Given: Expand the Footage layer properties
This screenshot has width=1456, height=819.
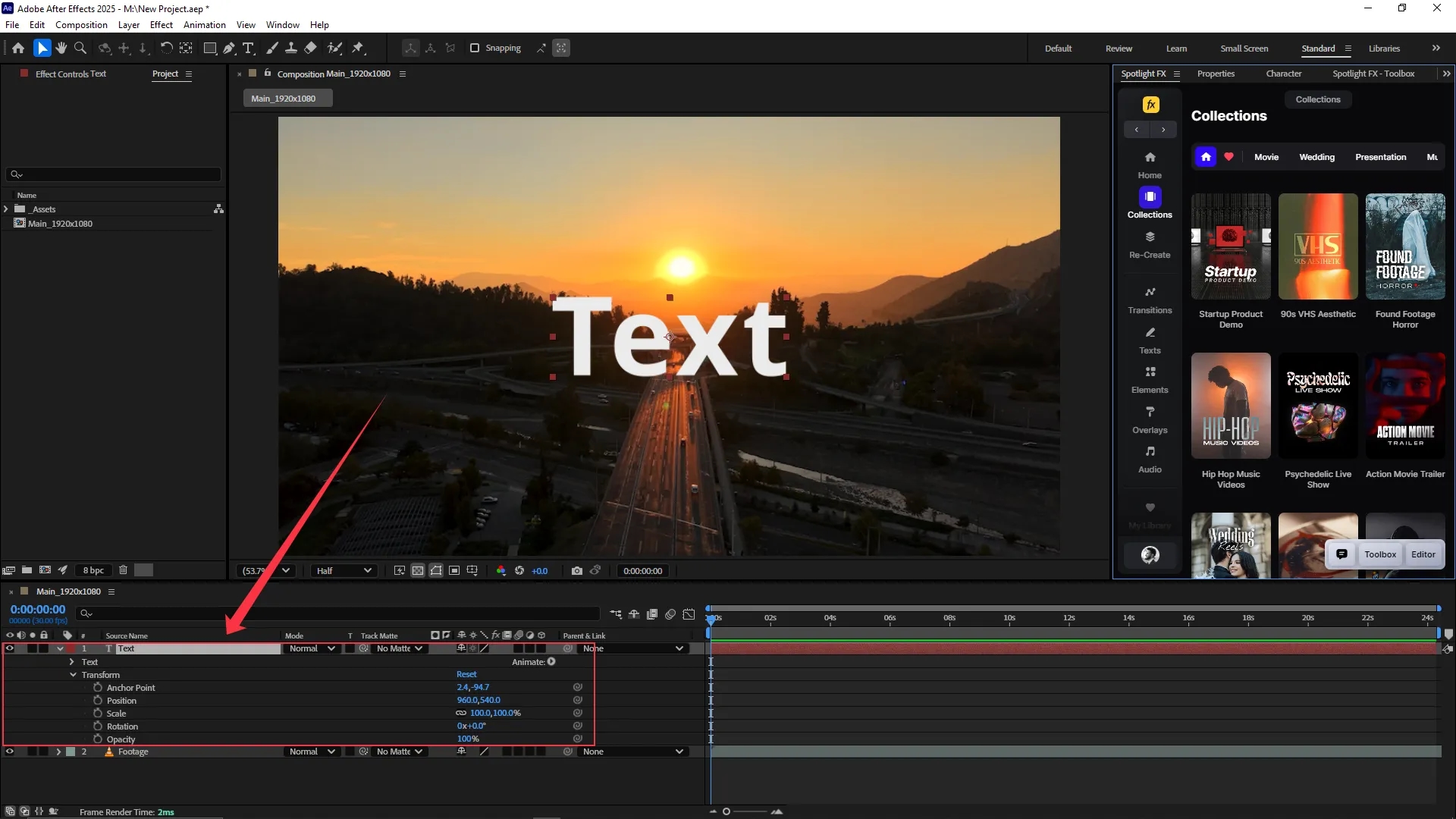Looking at the screenshot, I should point(58,752).
